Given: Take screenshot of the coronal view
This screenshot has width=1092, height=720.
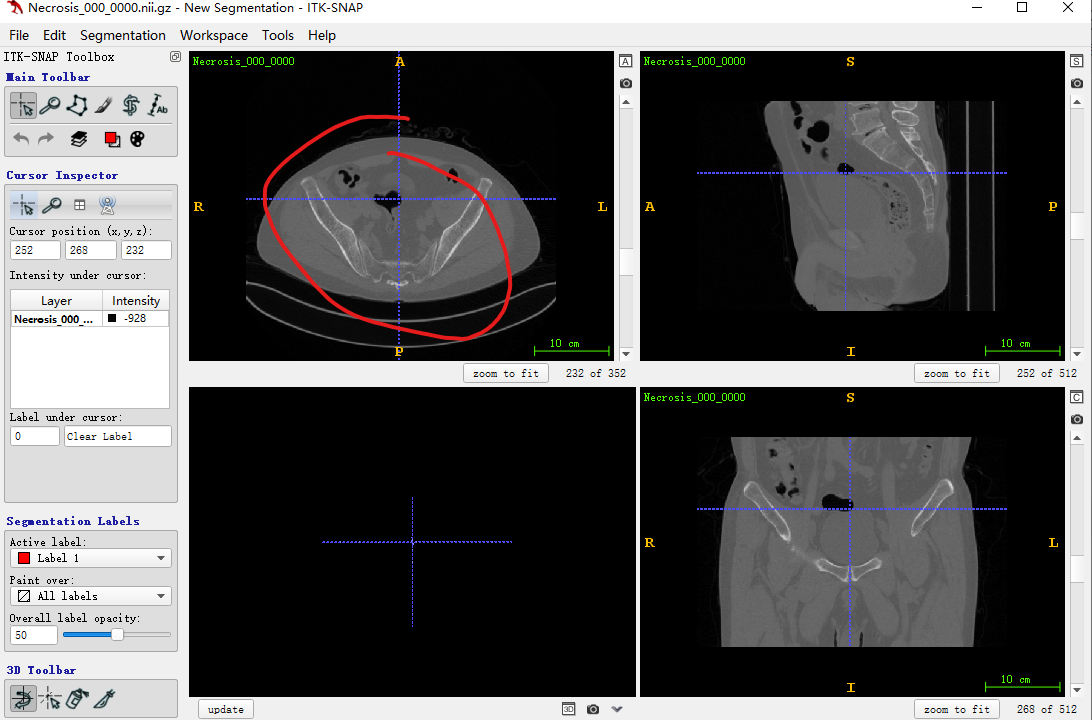Looking at the screenshot, I should click(1077, 419).
